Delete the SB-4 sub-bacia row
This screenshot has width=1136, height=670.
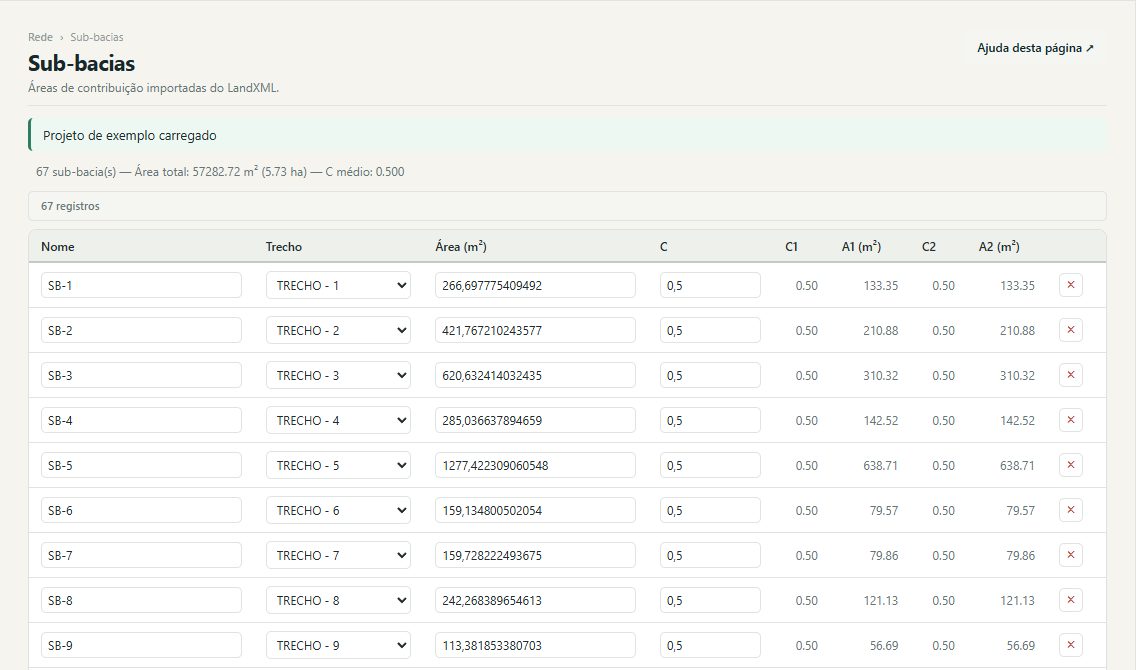click(1070, 420)
